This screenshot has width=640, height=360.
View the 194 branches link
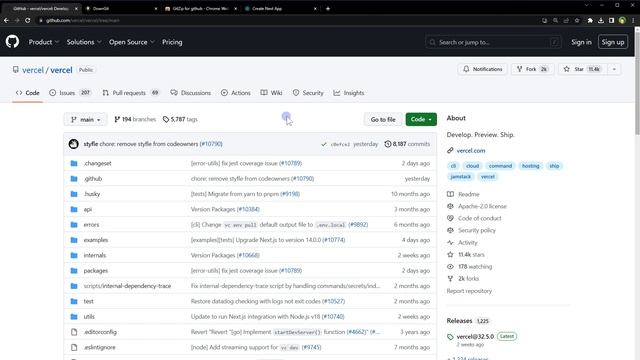[x=135, y=120]
